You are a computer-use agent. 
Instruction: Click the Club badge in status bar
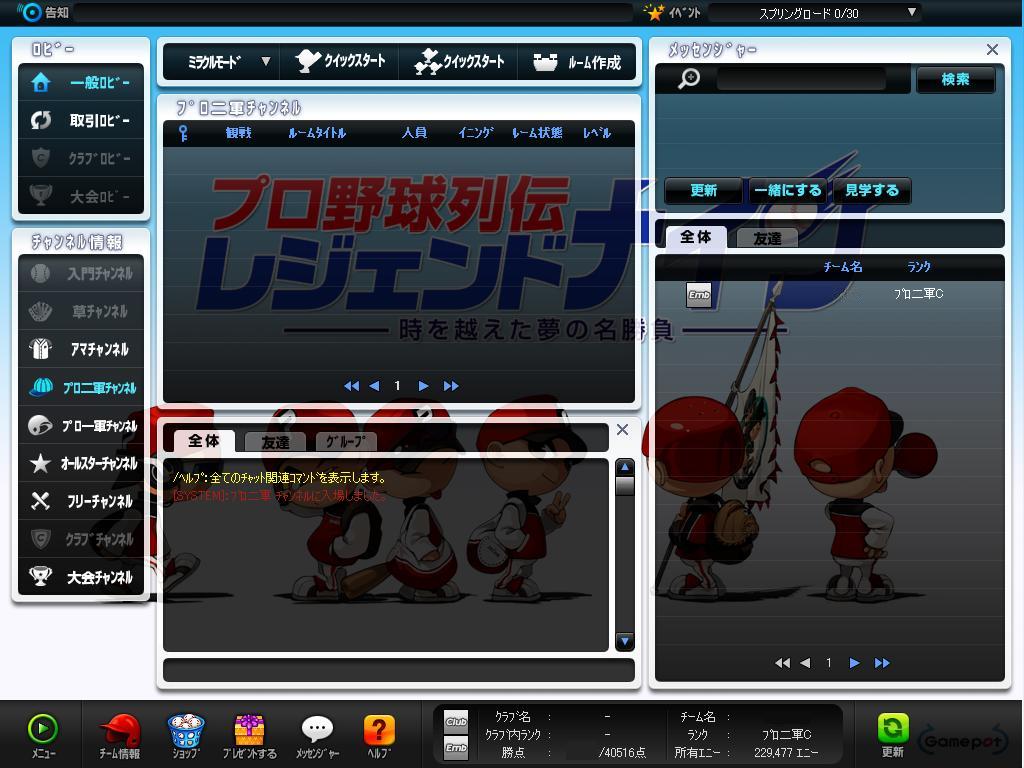(456, 722)
